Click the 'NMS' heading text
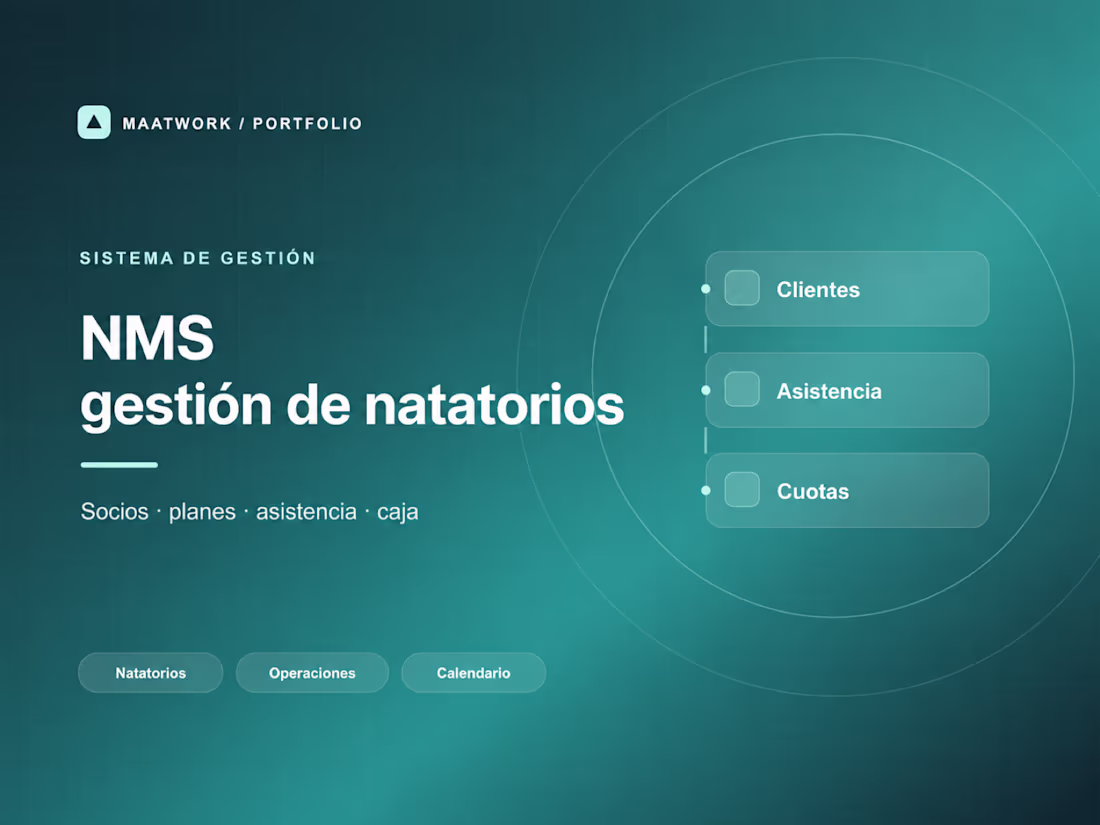The width and height of the screenshot is (1100, 825). coord(147,338)
